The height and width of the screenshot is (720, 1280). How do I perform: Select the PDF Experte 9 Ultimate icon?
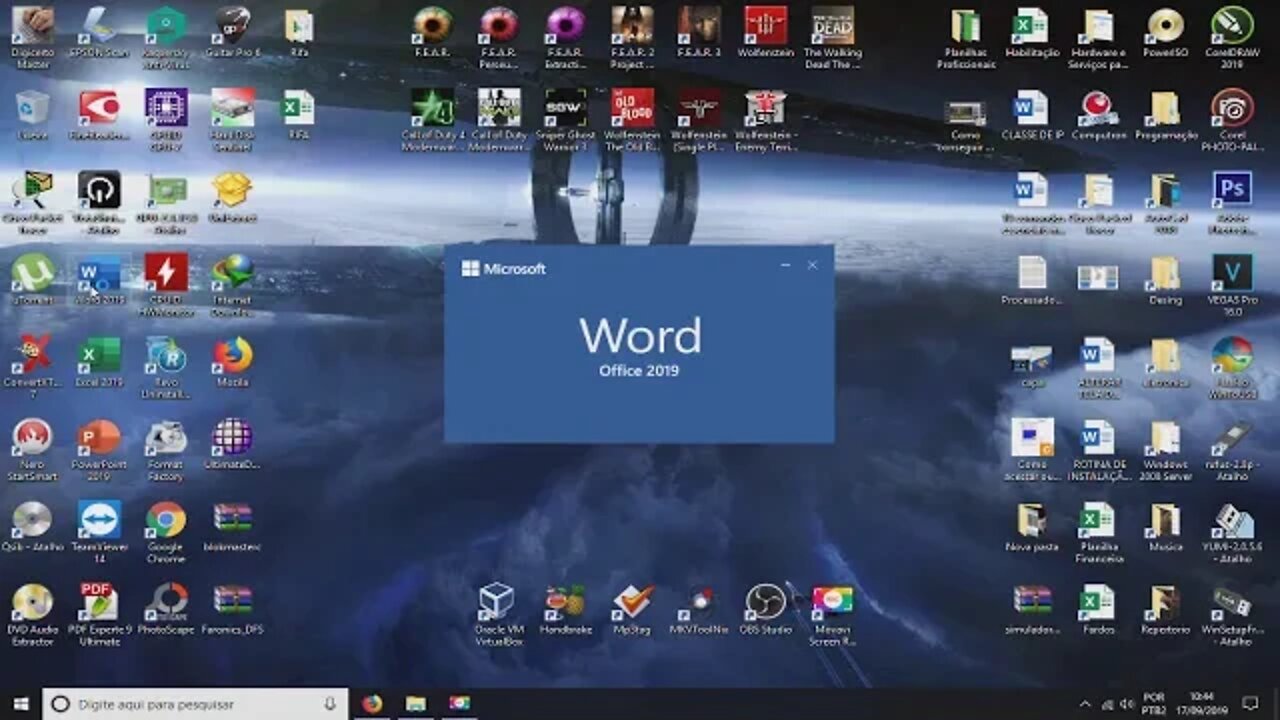[99, 614]
